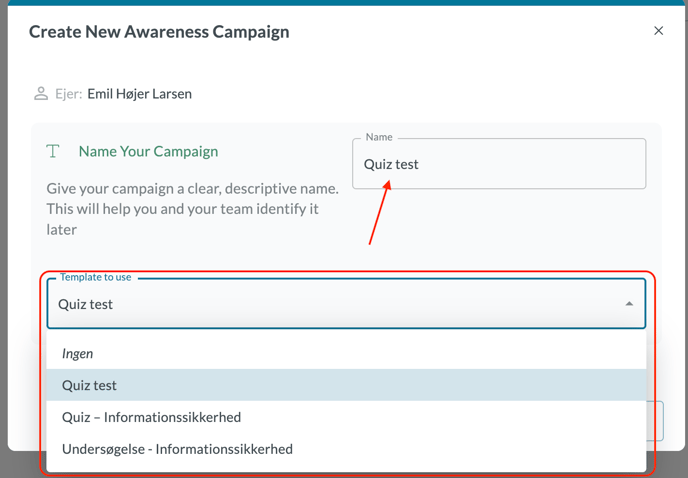Screen dimensions: 688x478
Task: Click the campaign name description paragraph
Action: click(192, 208)
